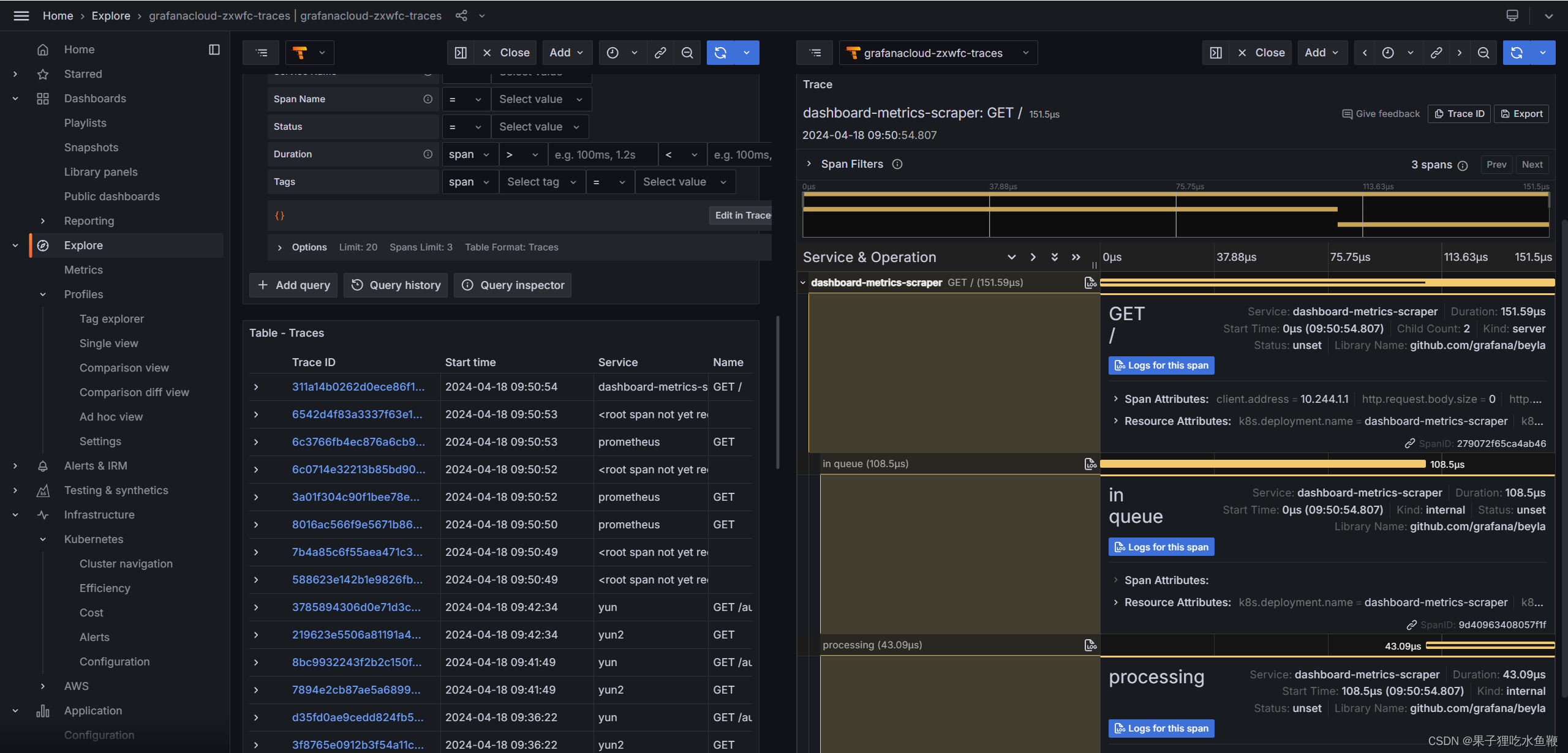This screenshot has height=753, width=1568.
Task: Expand the Span Filters section
Action: click(x=809, y=164)
